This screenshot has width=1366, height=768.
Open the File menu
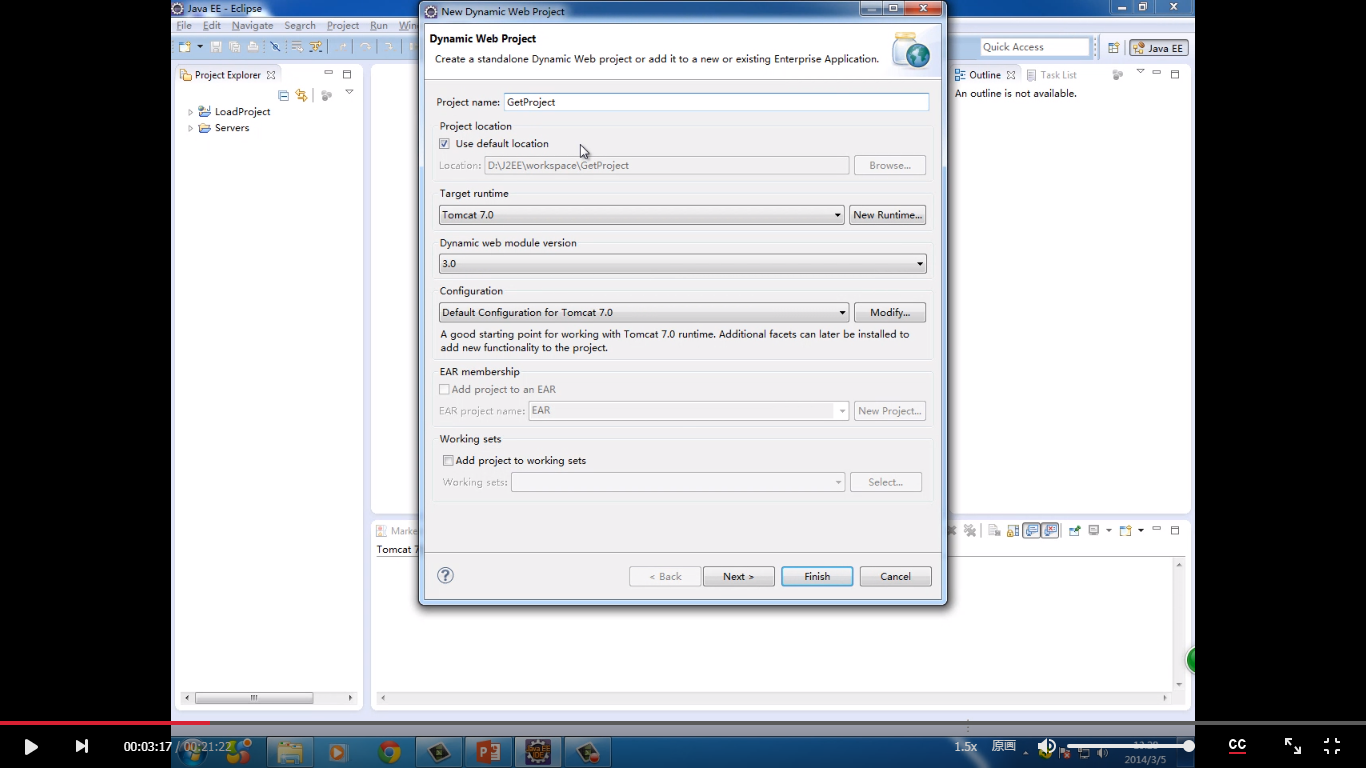tap(184, 26)
